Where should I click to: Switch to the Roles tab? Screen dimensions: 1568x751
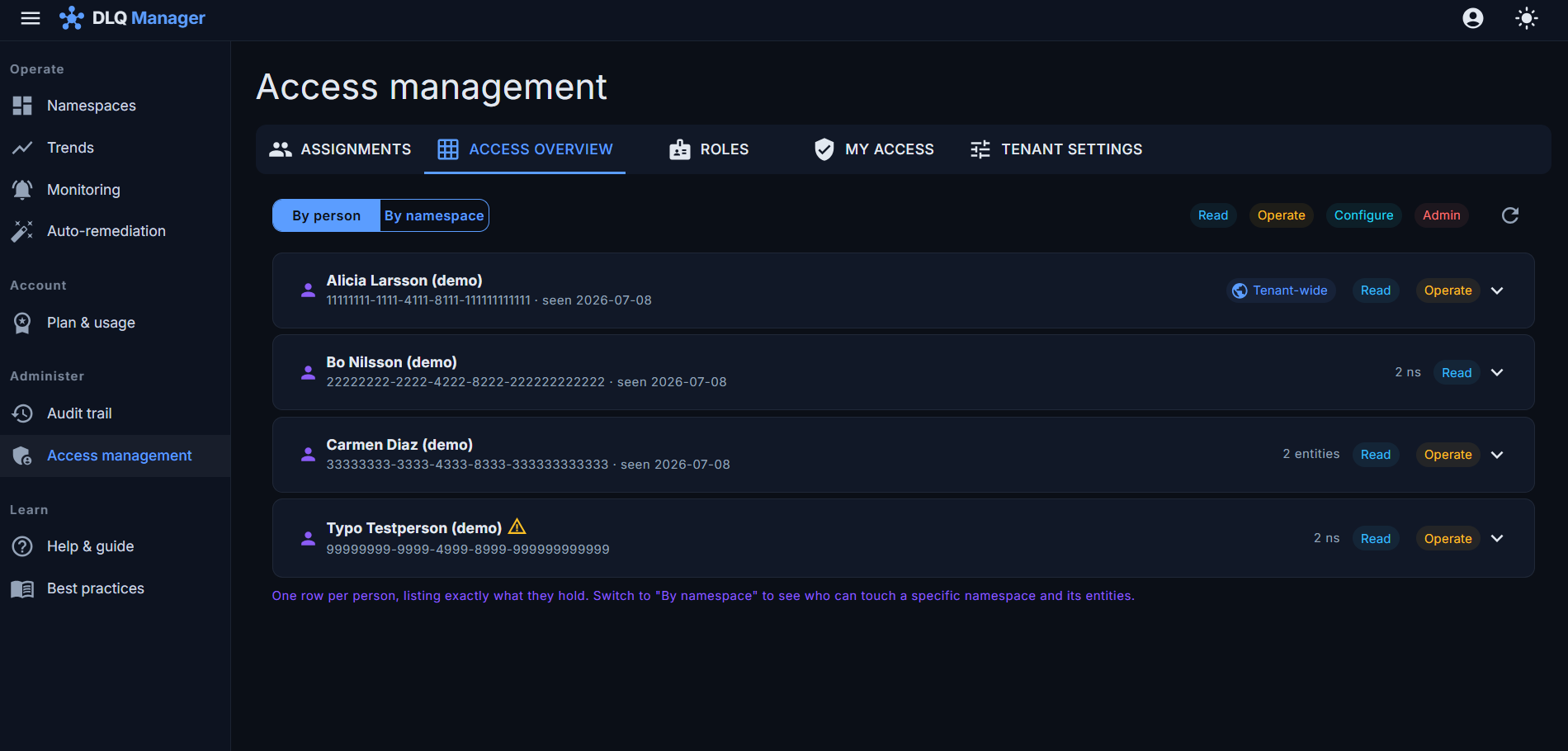click(x=709, y=149)
